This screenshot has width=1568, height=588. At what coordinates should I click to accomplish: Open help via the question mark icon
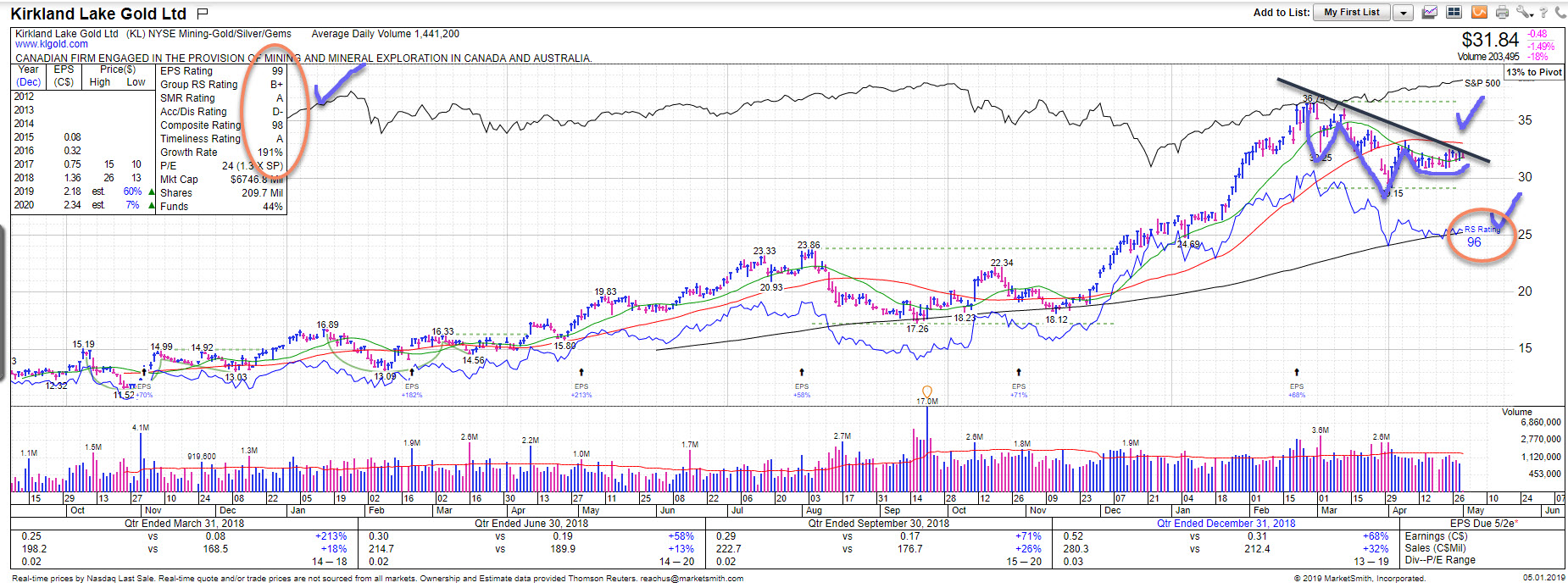[x=1544, y=12]
